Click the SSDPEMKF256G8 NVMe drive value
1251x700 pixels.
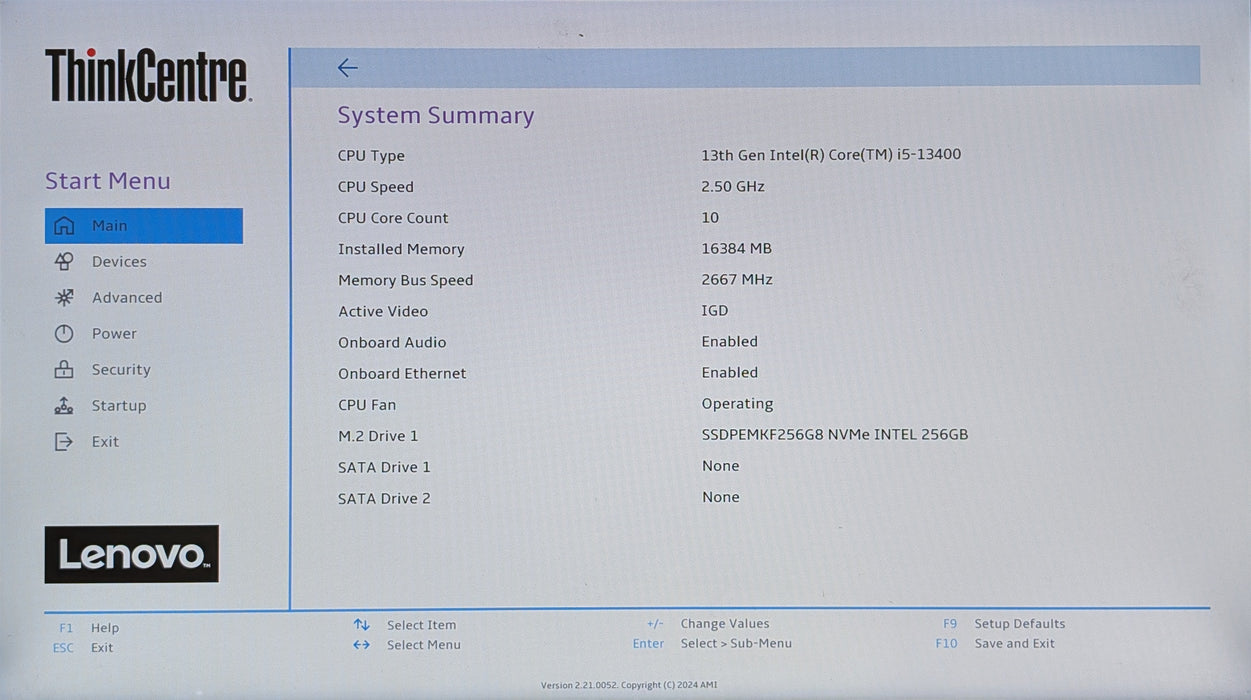(x=835, y=435)
